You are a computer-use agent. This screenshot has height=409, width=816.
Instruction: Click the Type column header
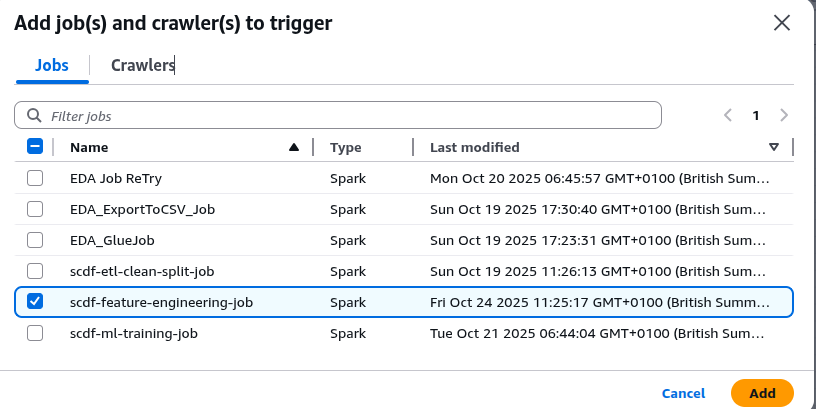coord(346,147)
